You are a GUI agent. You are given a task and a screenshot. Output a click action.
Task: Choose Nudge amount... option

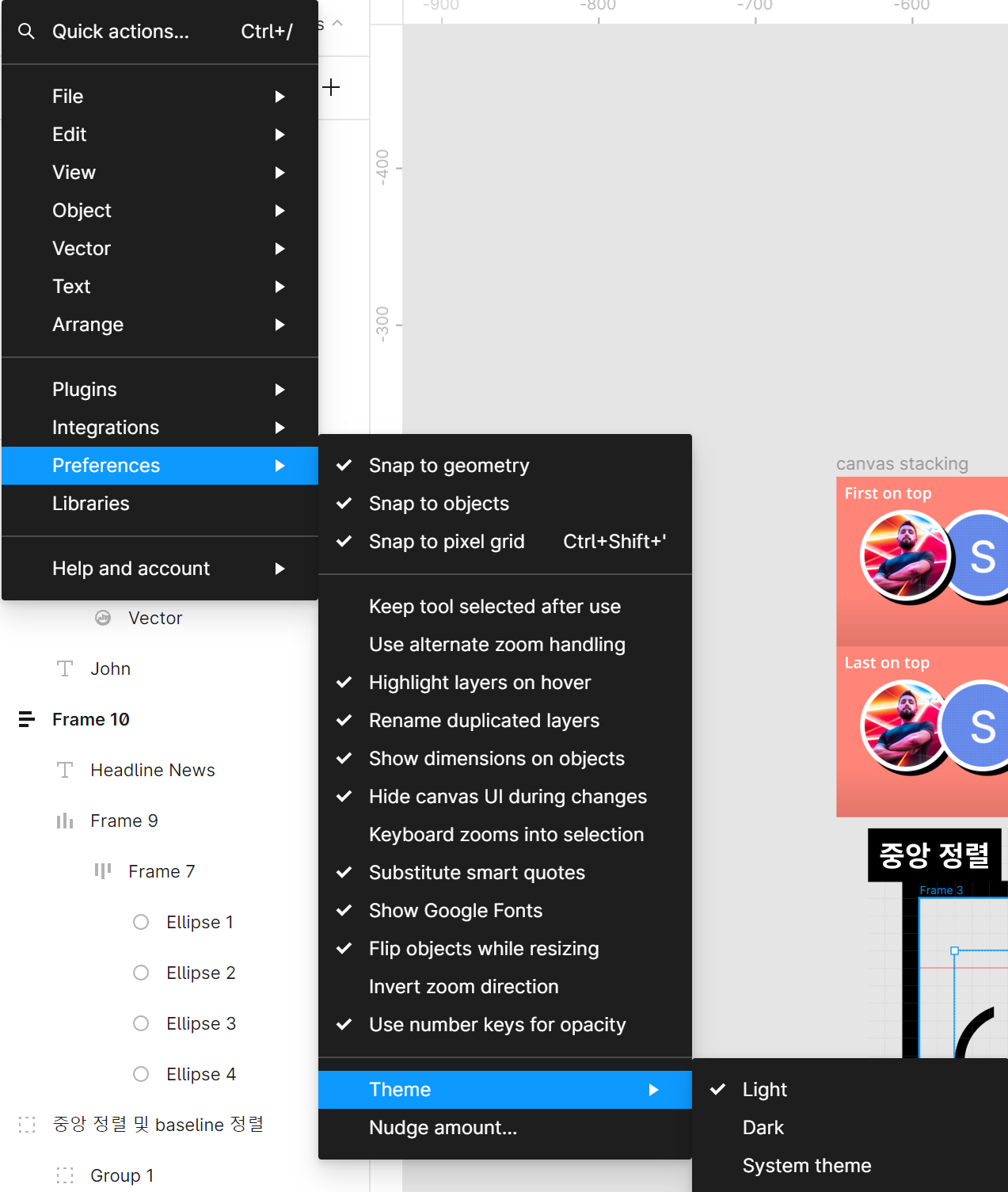[x=505, y=1128]
